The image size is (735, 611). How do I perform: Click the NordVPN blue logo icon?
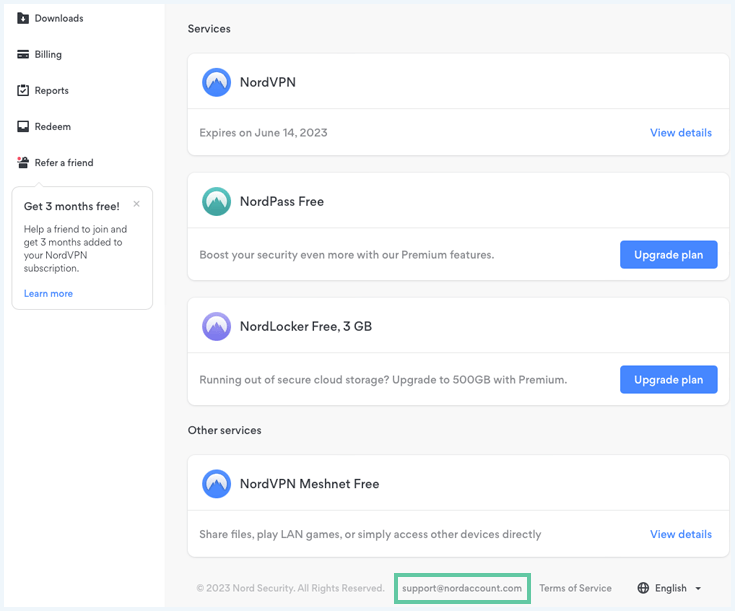pos(217,83)
